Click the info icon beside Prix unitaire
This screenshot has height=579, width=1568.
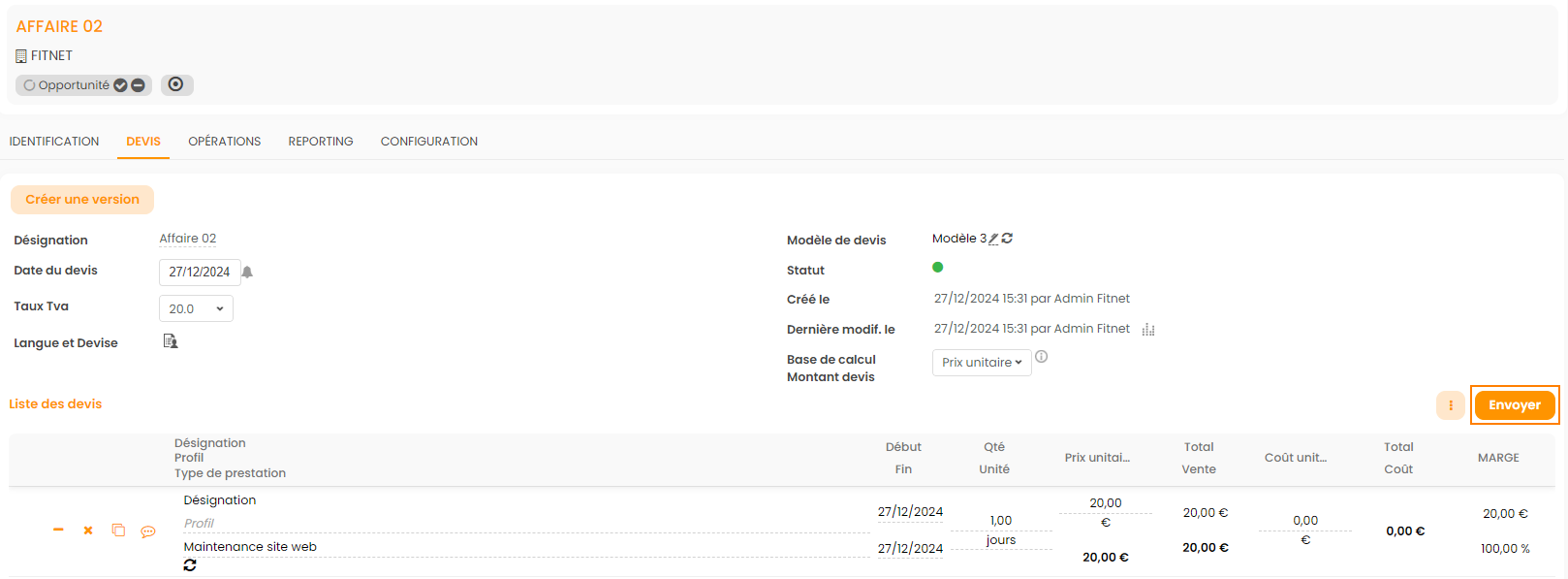1042,357
